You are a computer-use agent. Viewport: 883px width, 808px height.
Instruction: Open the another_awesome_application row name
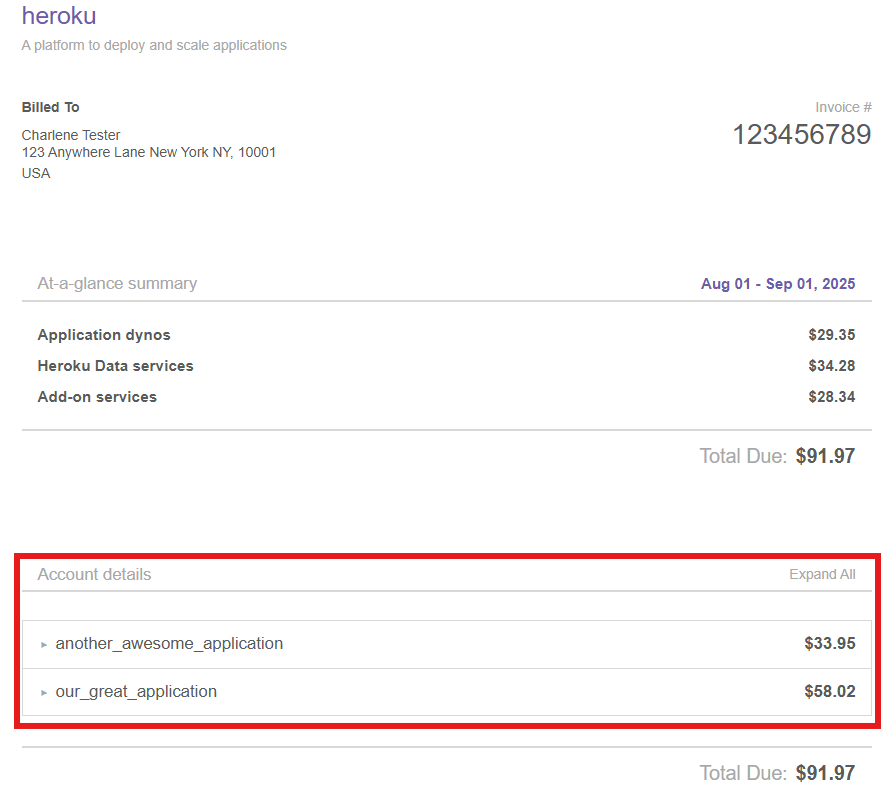[169, 644]
